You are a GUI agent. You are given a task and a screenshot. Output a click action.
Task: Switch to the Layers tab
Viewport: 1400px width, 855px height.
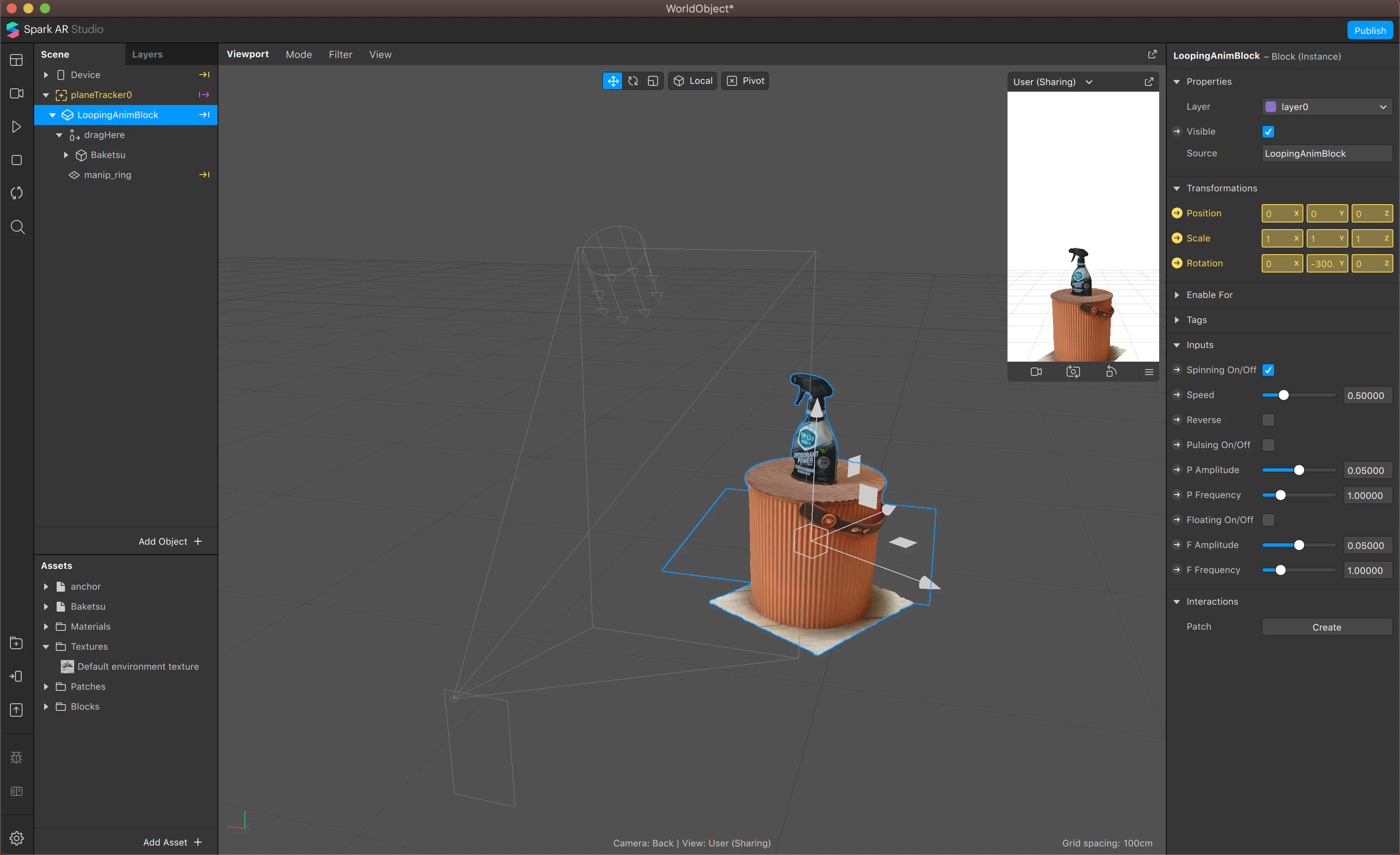tap(147, 55)
